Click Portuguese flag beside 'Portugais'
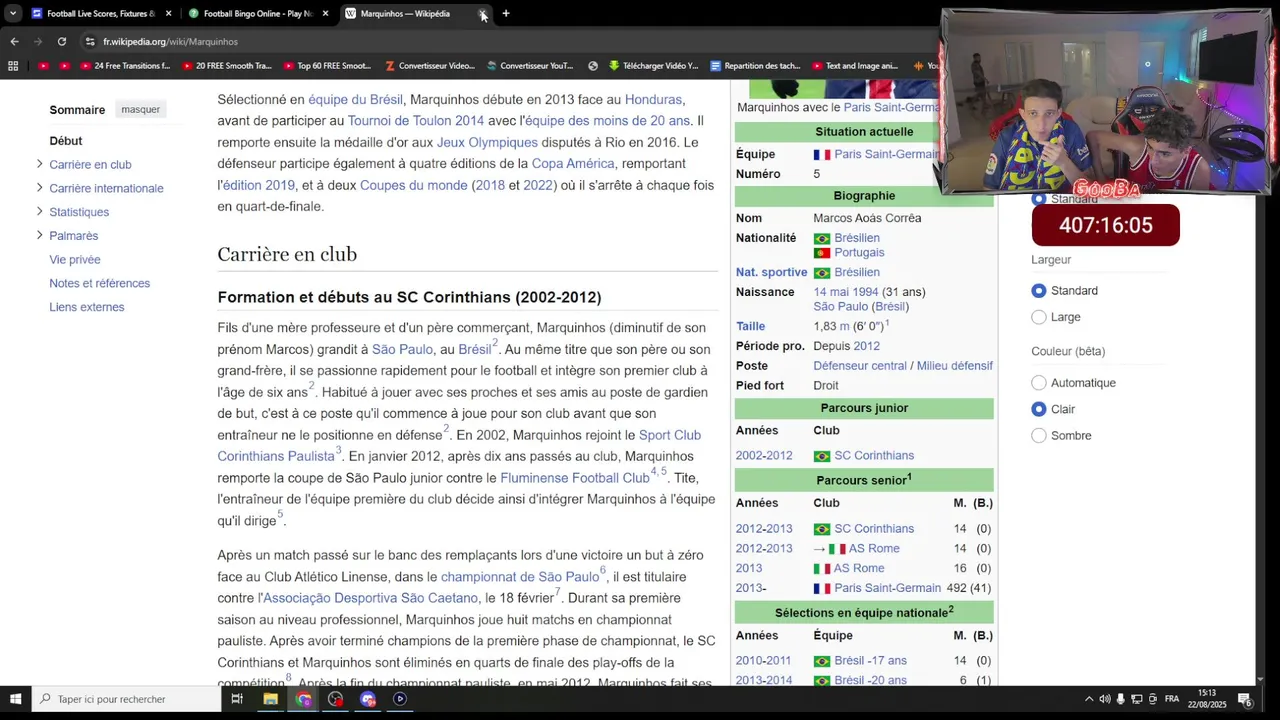Image resolution: width=1280 pixels, height=720 pixels. (822, 253)
